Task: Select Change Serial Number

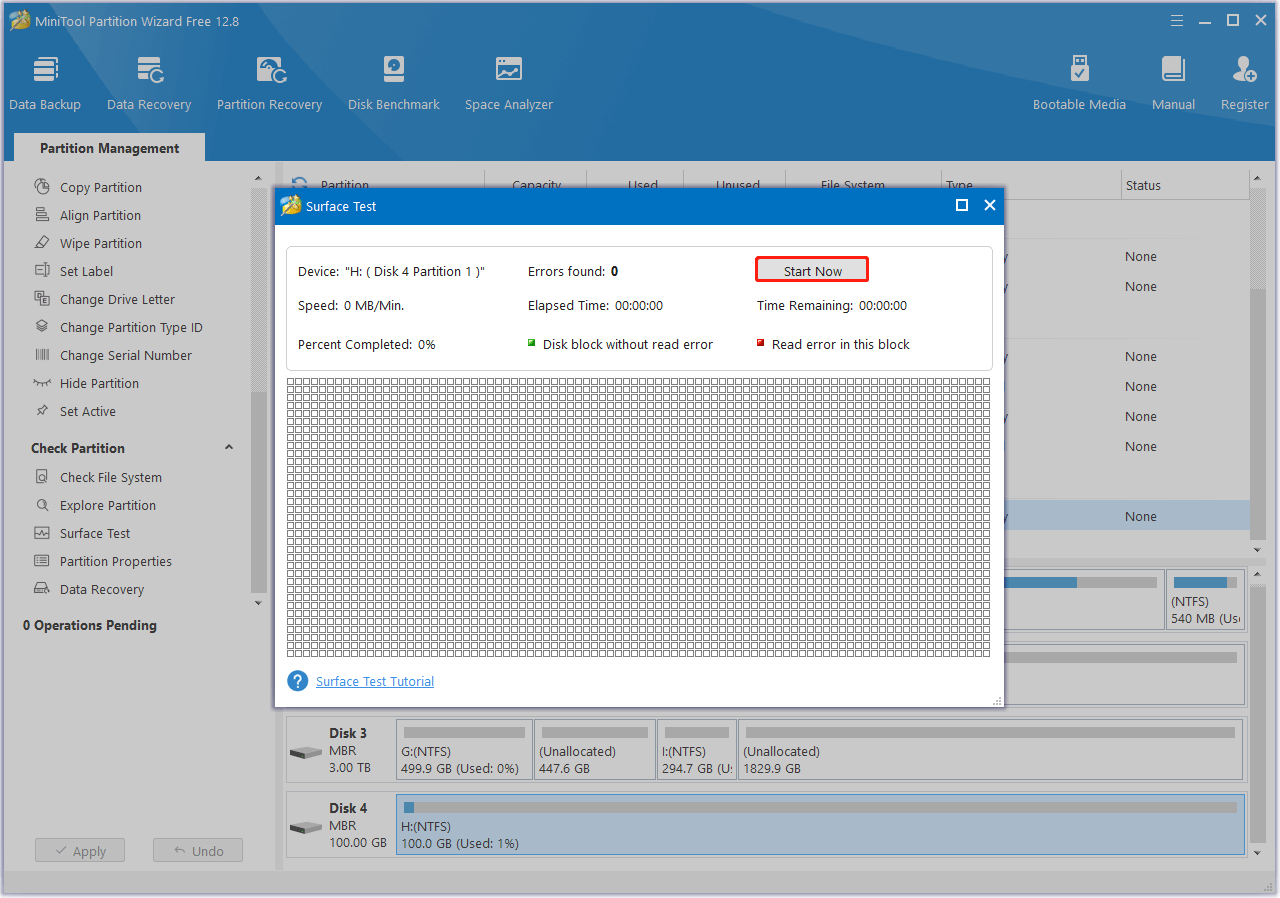Action: [x=126, y=355]
